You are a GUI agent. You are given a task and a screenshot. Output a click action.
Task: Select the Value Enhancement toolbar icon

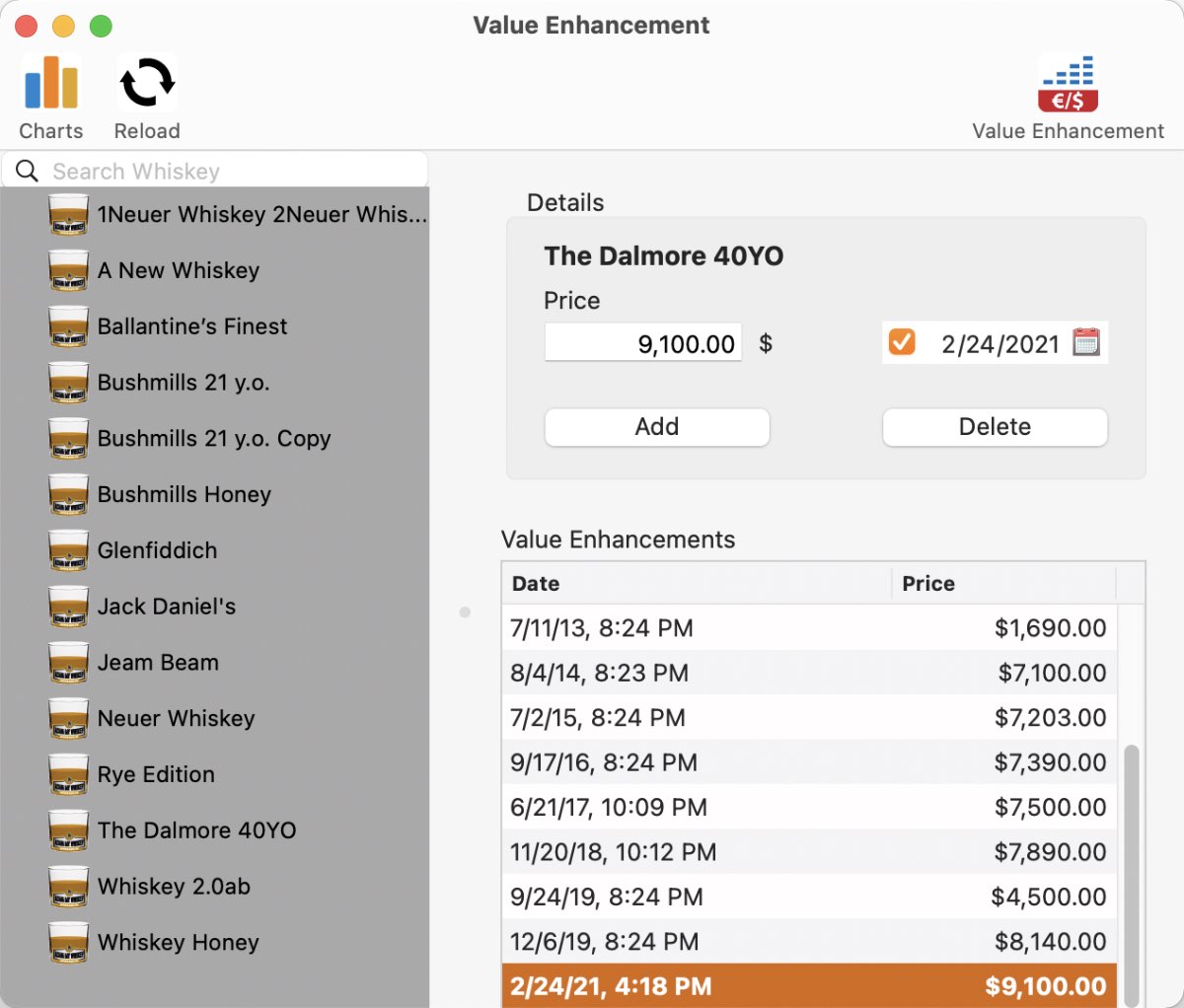coord(1068,84)
